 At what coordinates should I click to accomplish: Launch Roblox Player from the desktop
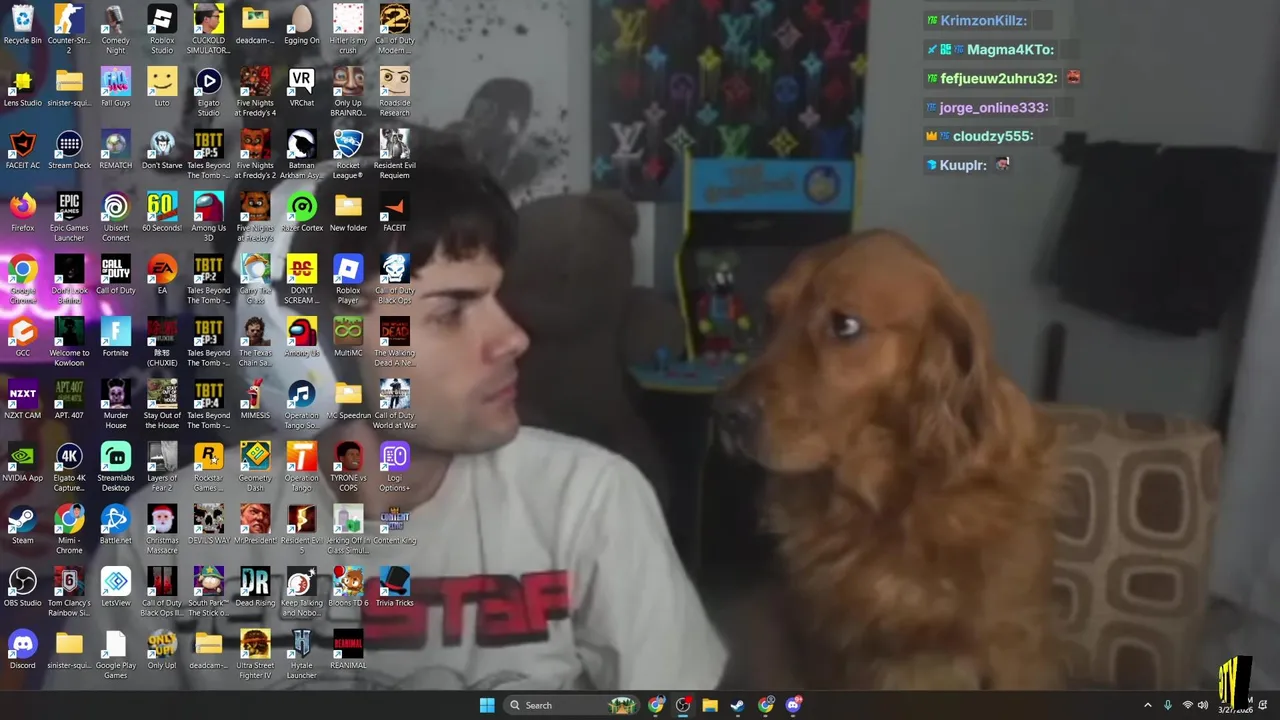click(x=348, y=280)
